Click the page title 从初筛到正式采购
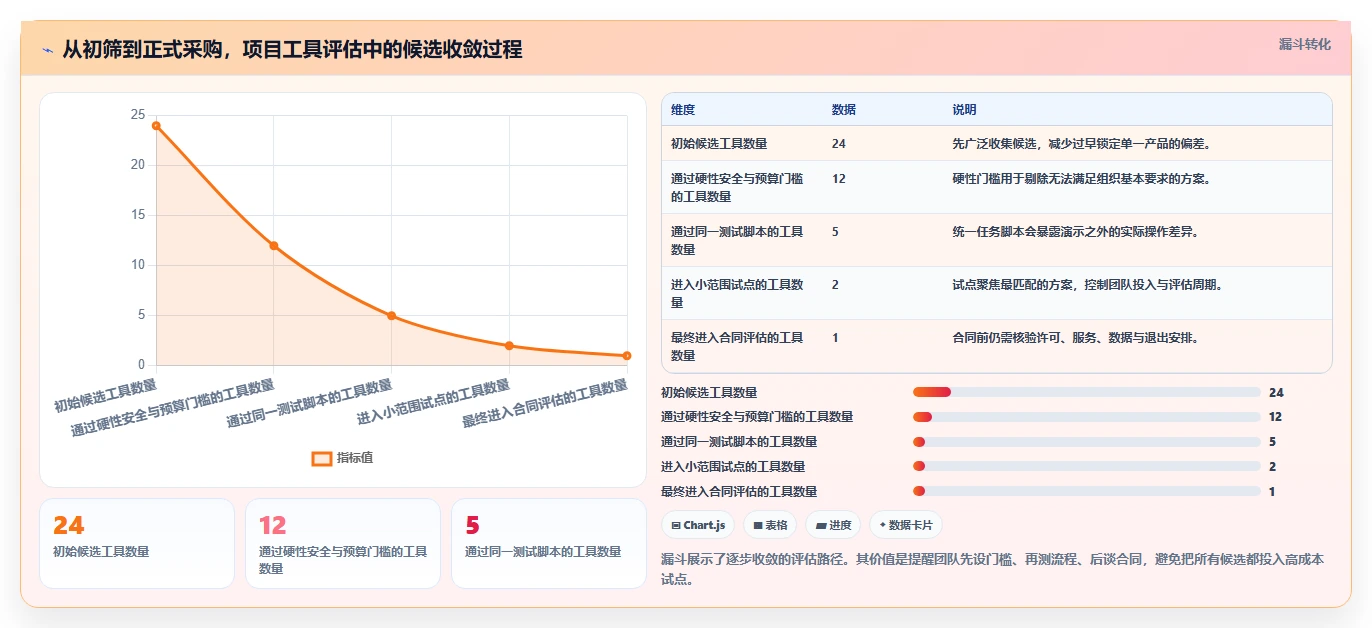 click(292, 49)
